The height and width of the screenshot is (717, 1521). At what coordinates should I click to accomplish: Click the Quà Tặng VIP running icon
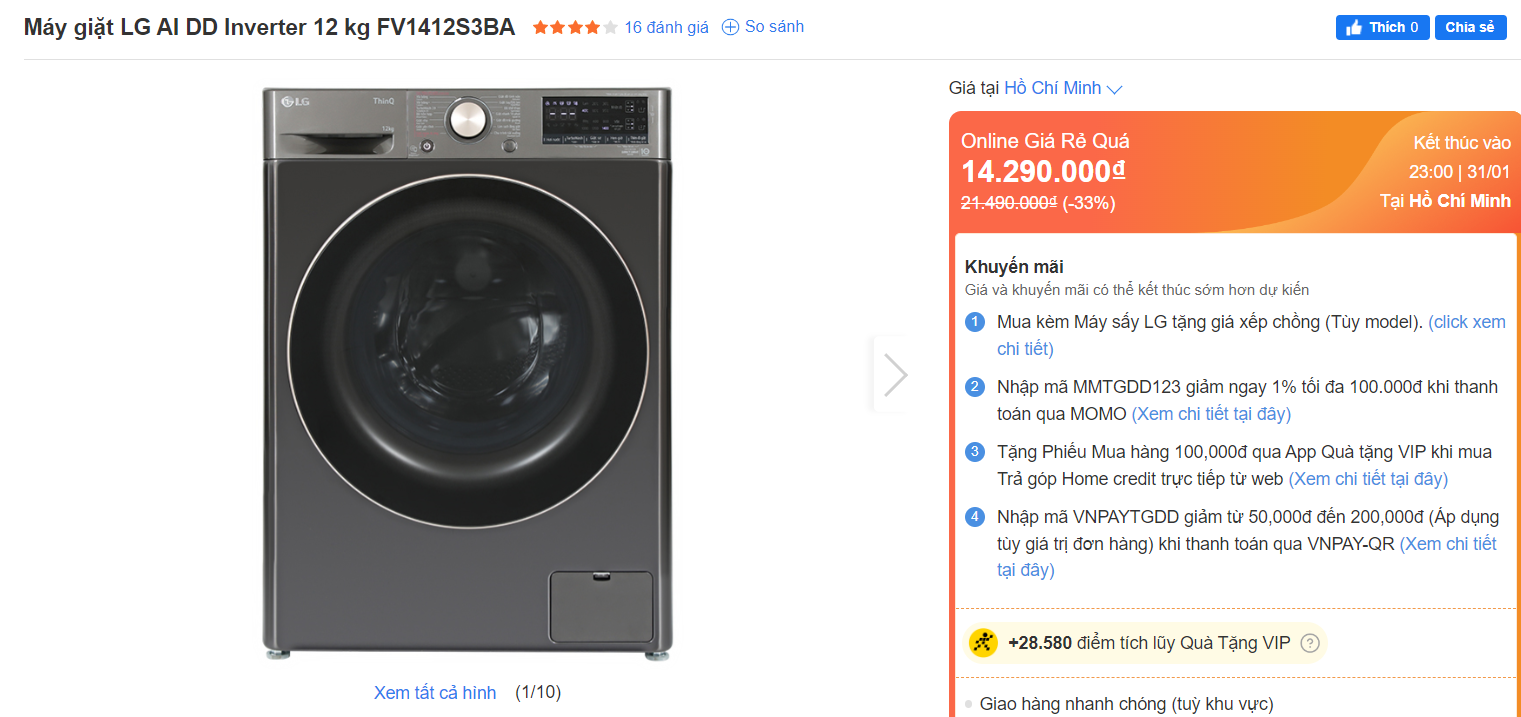pos(984,643)
